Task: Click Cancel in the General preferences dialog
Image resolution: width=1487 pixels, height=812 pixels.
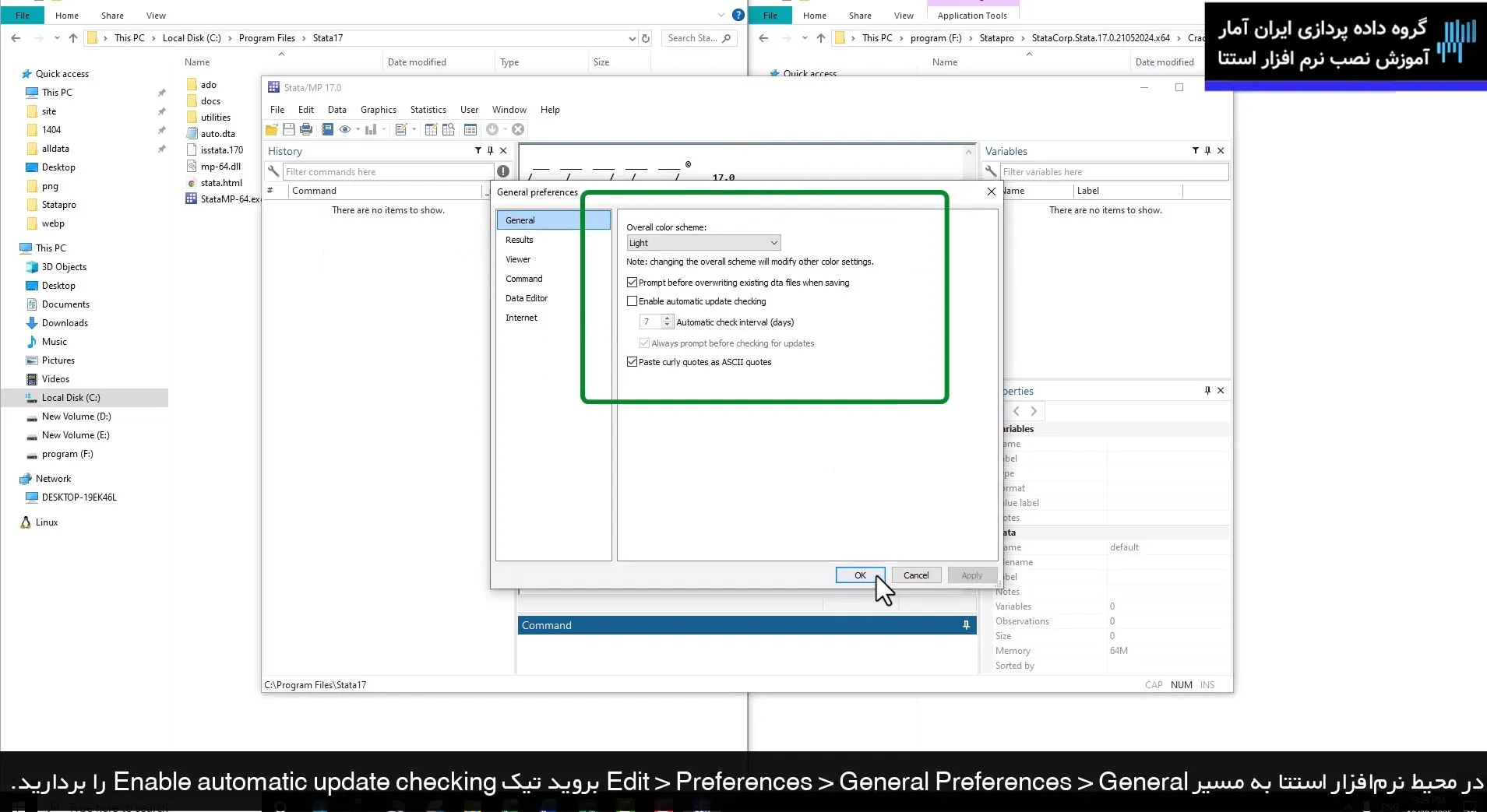Action: coord(915,575)
